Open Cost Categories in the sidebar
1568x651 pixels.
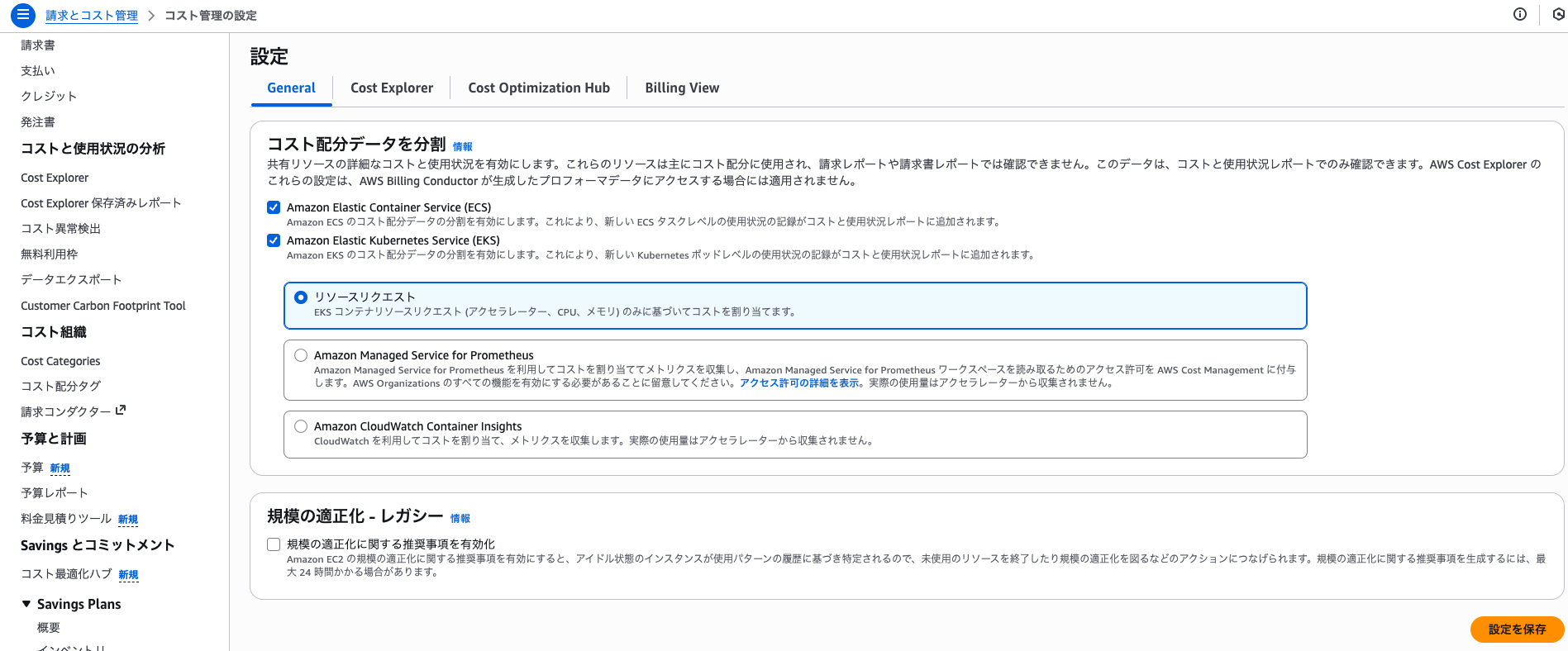60,361
